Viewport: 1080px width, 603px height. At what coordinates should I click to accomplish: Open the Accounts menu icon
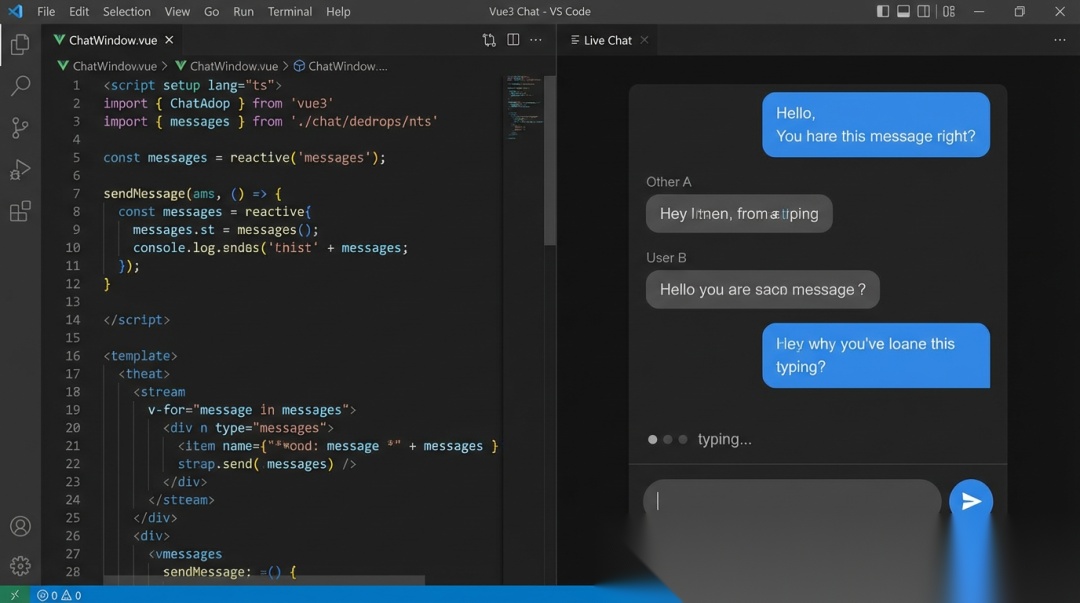click(20, 526)
